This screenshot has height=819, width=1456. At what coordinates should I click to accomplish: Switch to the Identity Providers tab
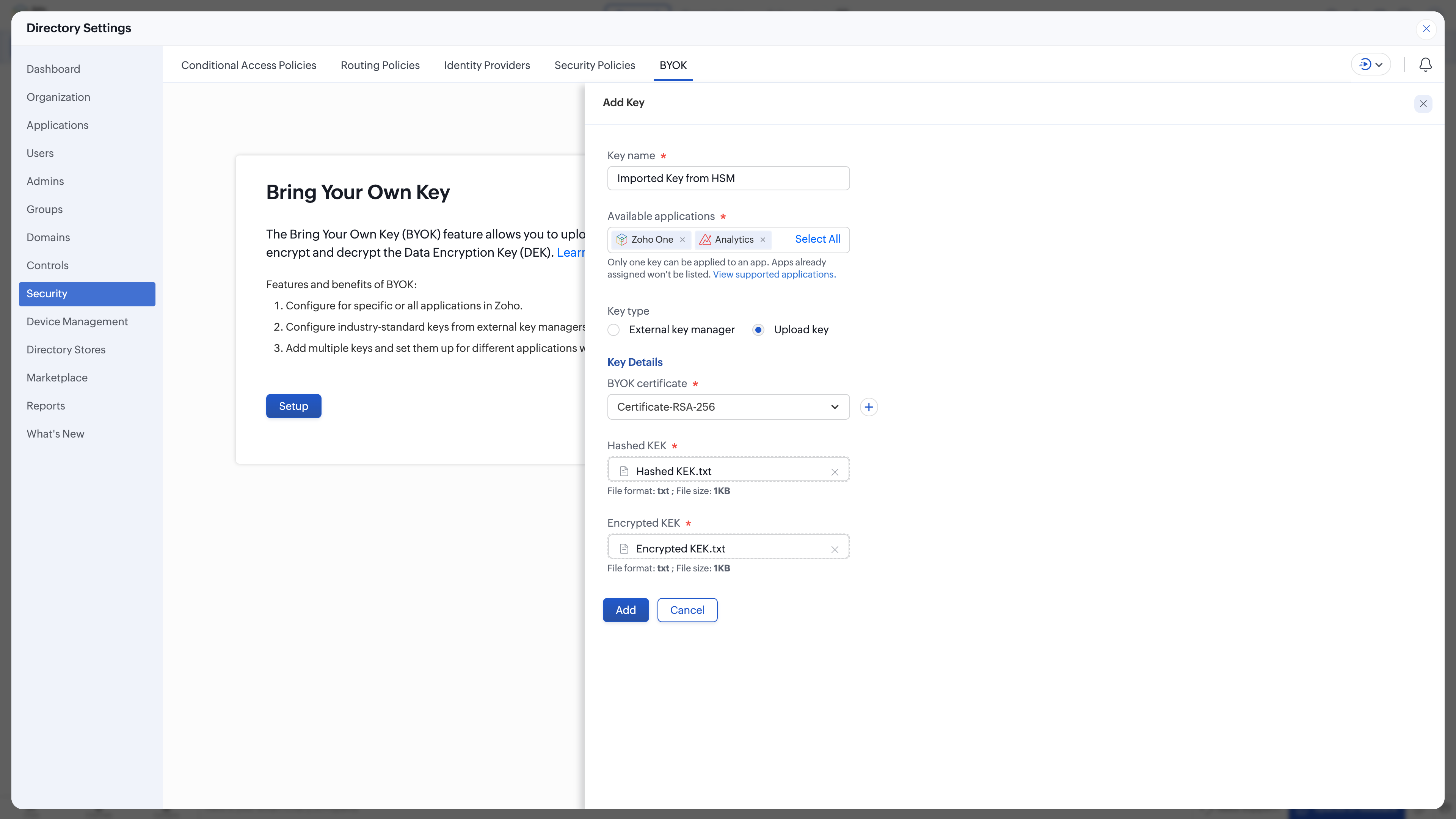coord(486,65)
